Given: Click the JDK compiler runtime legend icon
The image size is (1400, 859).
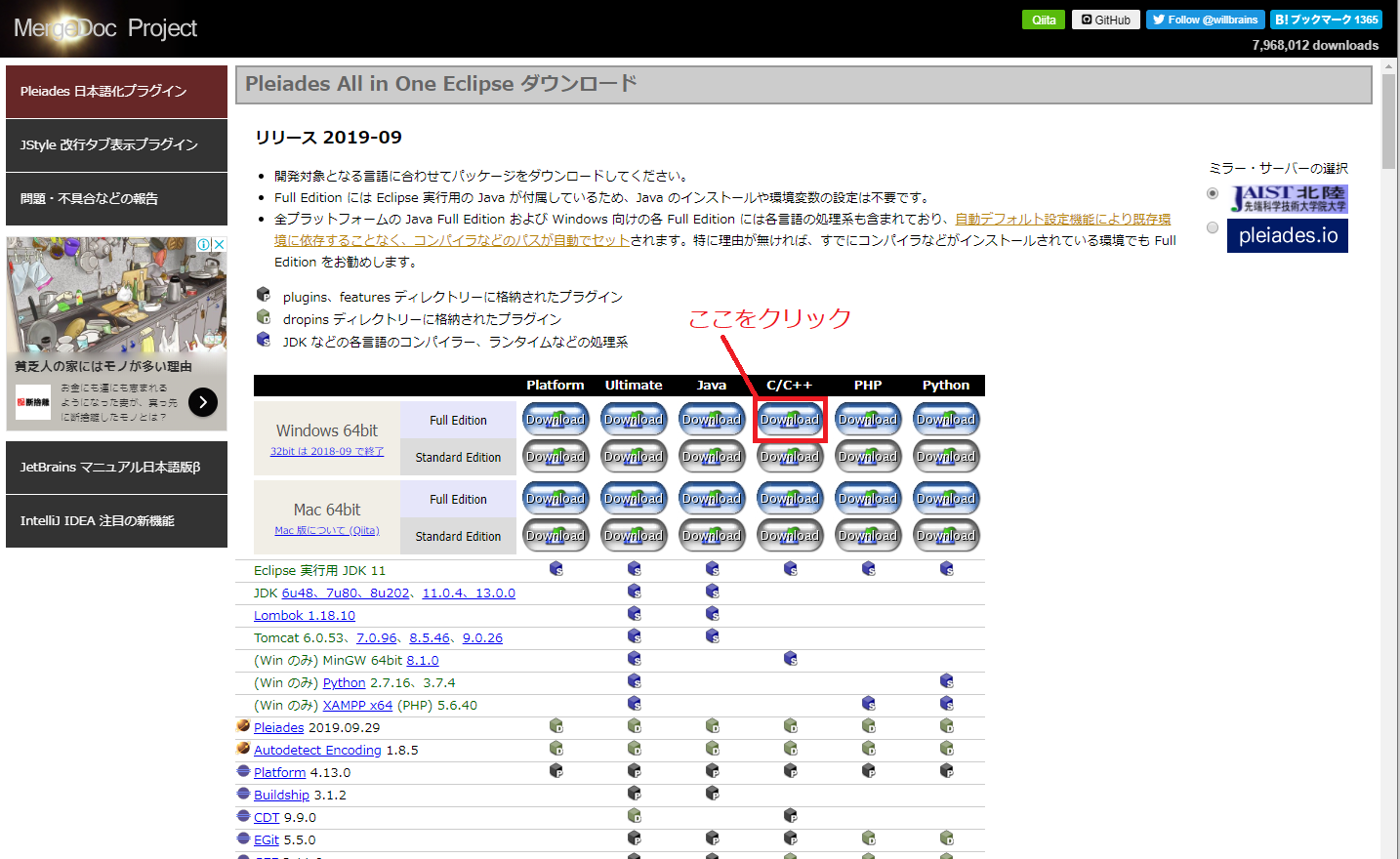Looking at the screenshot, I should coord(264,340).
